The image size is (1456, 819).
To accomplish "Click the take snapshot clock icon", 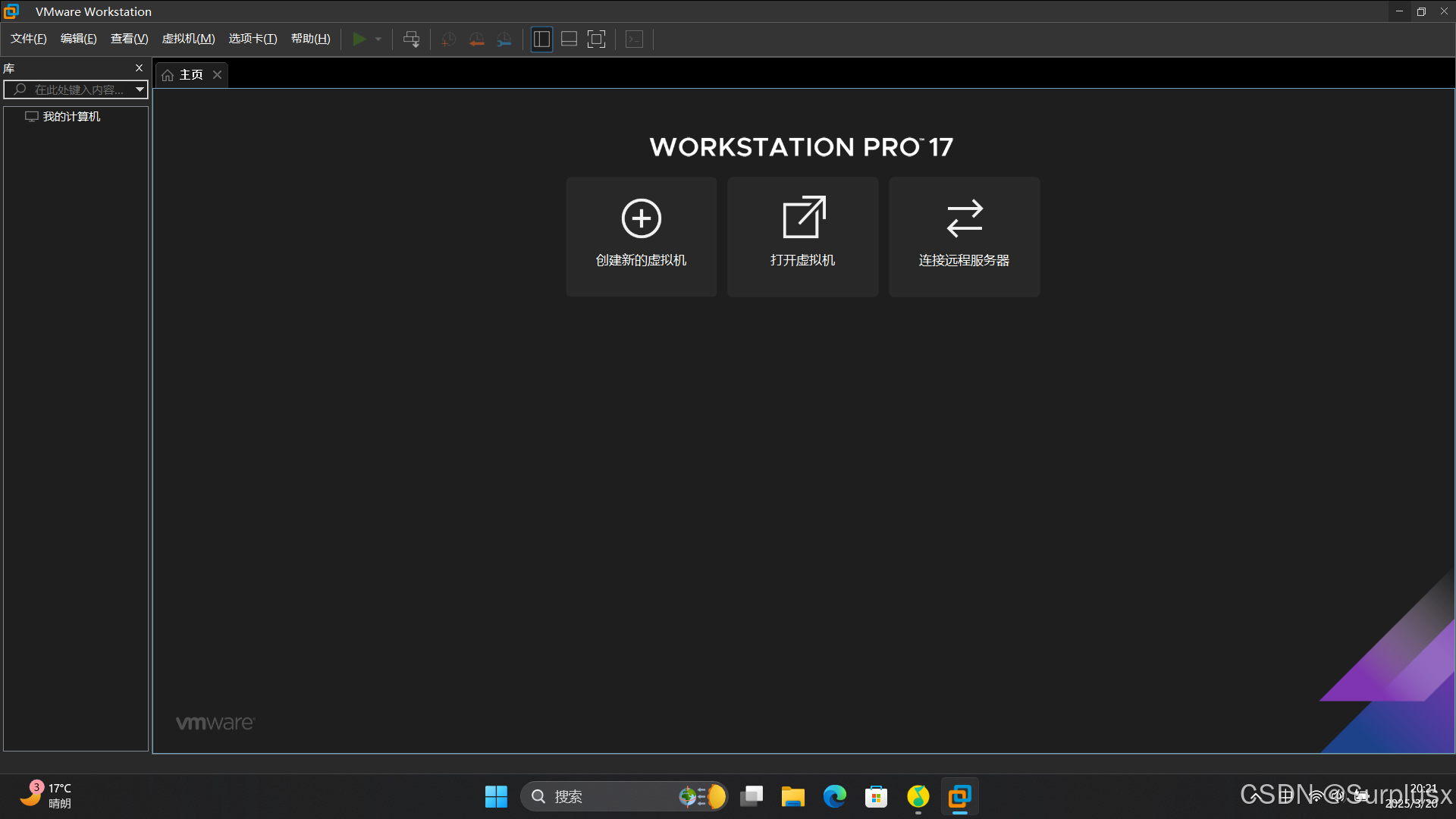I will tap(449, 39).
